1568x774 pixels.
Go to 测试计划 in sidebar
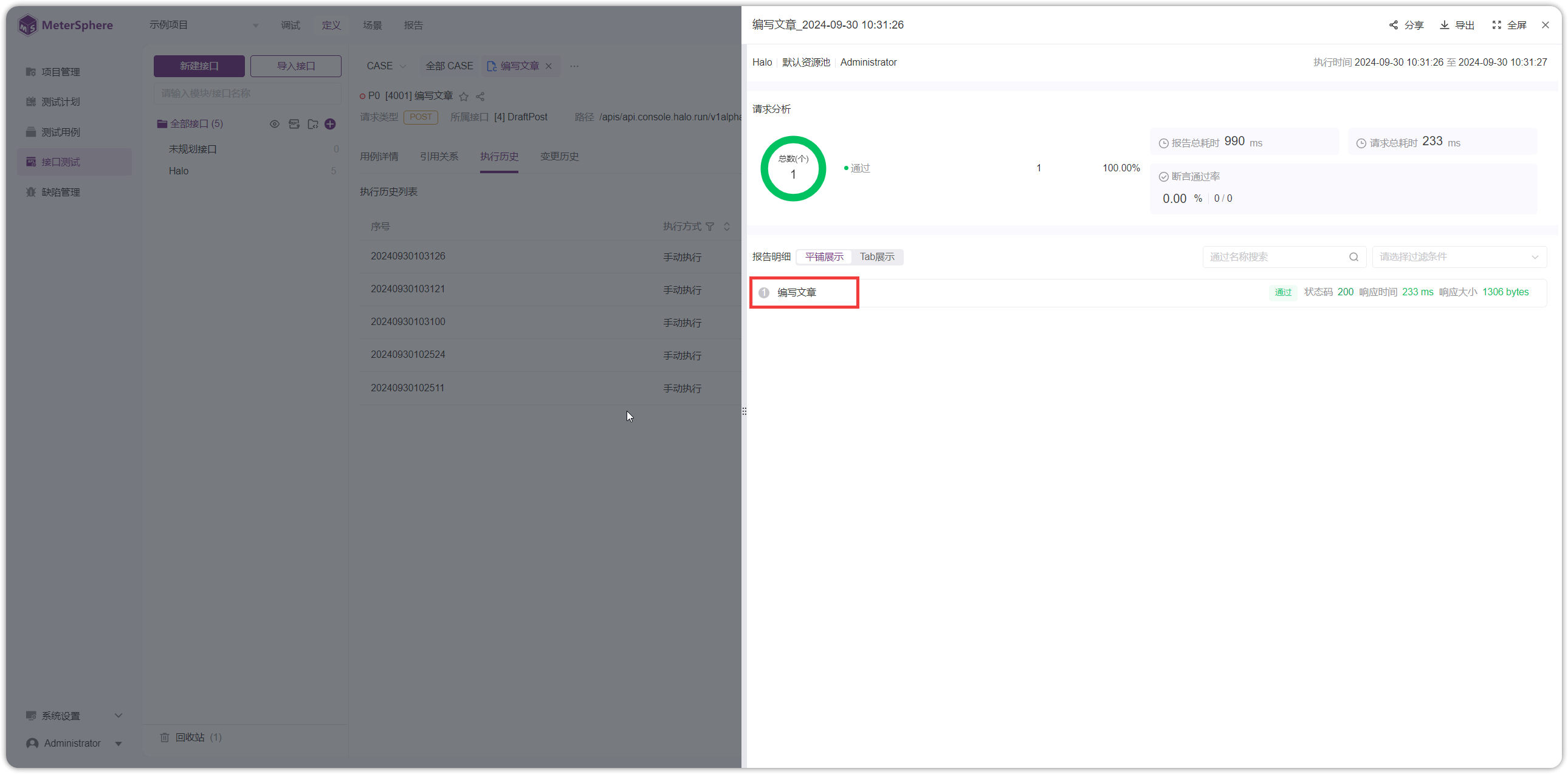coord(74,101)
